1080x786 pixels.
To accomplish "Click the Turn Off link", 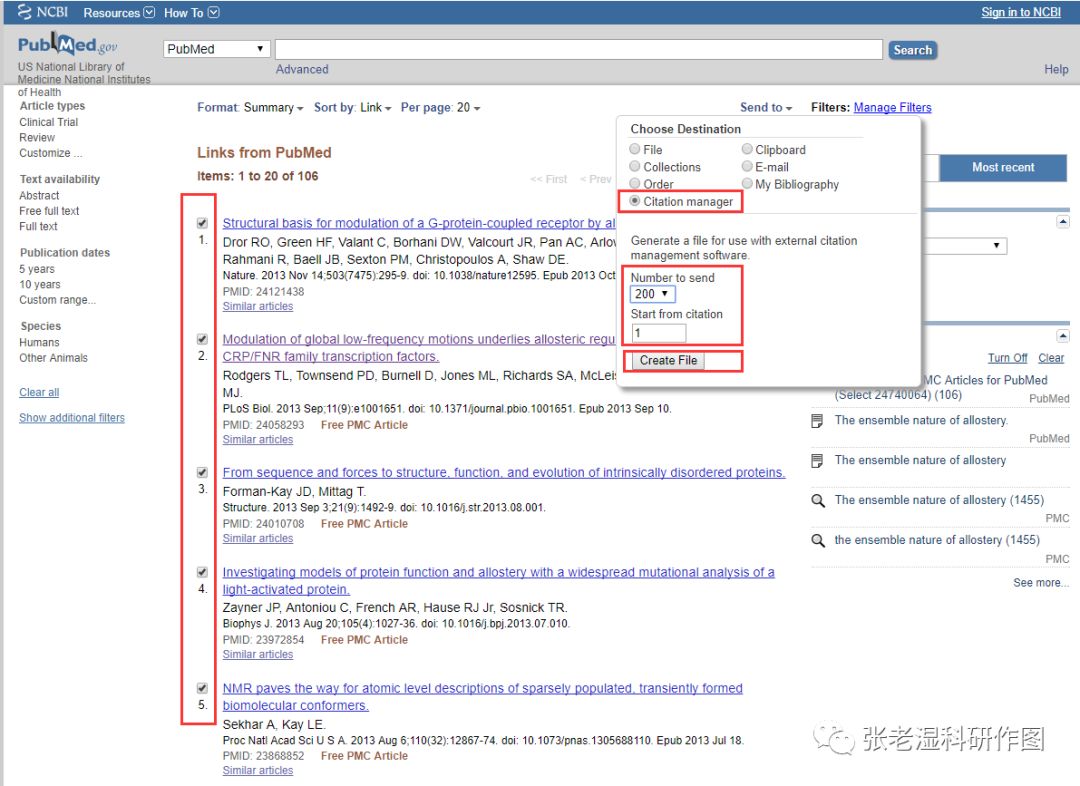I will pyautogui.click(x=1007, y=358).
